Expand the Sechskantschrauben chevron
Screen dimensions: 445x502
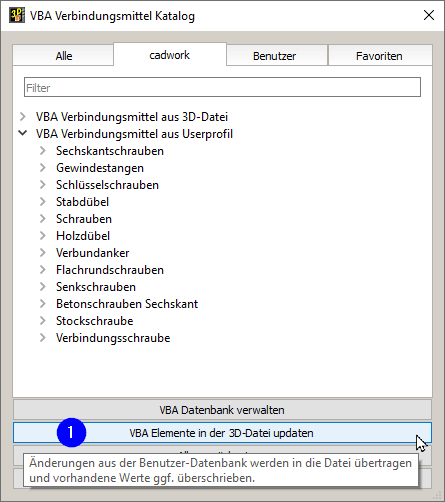[x=43, y=151]
